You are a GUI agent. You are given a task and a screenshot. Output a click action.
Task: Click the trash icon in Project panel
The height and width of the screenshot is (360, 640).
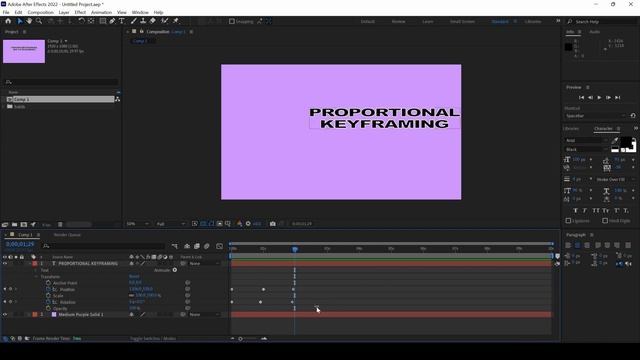60,224
